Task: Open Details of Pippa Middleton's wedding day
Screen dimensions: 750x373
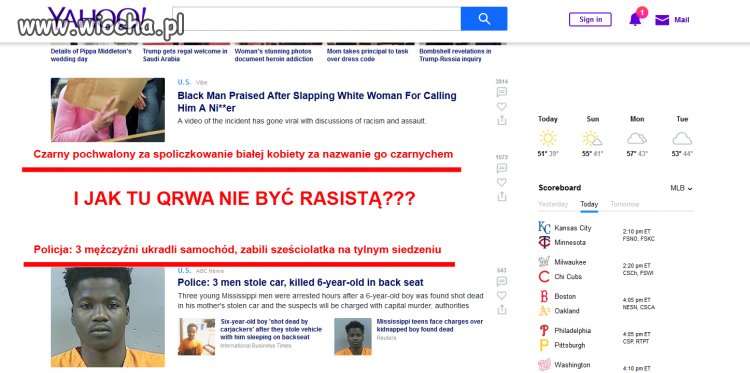Action: point(91,55)
